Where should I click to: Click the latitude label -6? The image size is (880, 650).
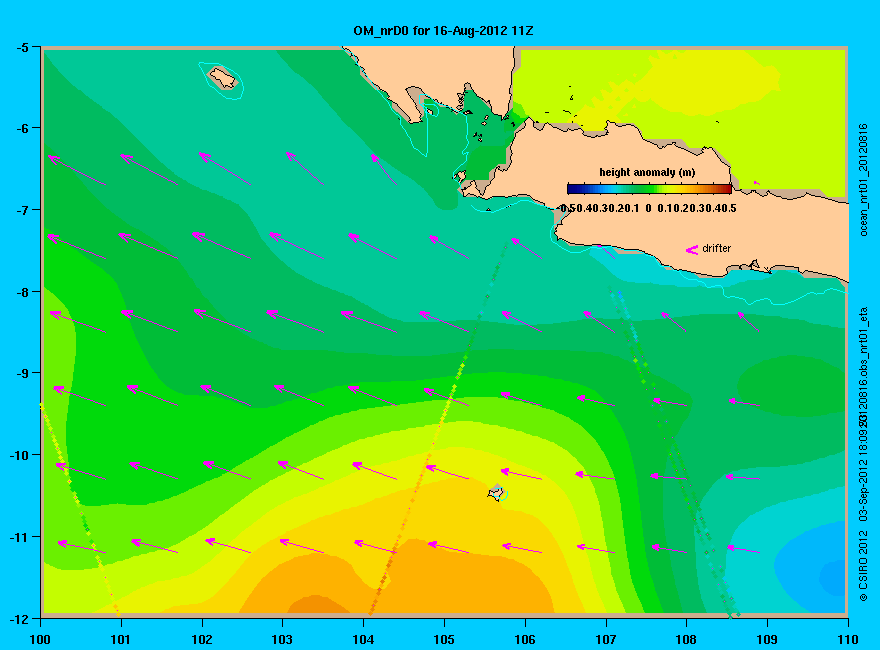22,129
